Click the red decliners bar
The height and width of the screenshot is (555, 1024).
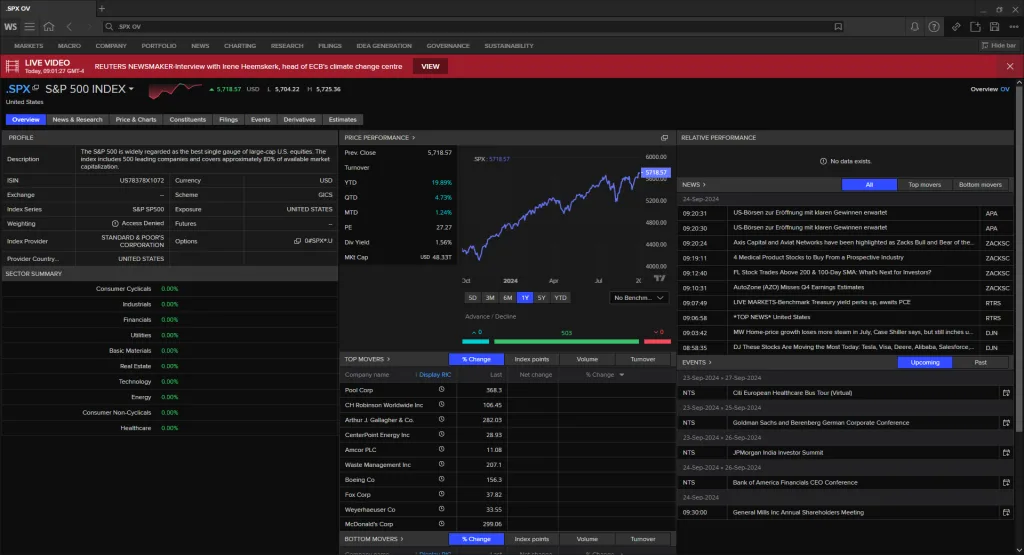click(657, 341)
